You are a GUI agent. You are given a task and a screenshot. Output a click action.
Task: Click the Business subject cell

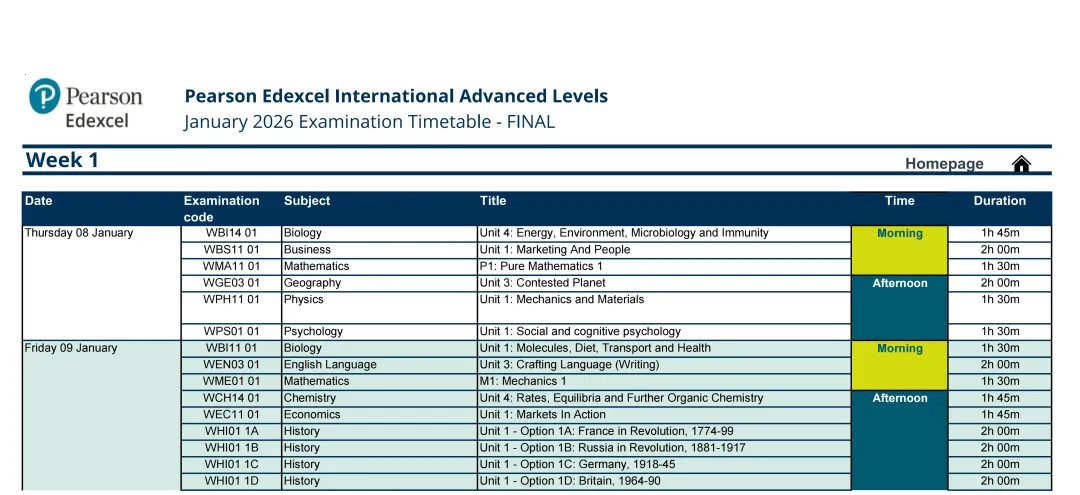380,250
